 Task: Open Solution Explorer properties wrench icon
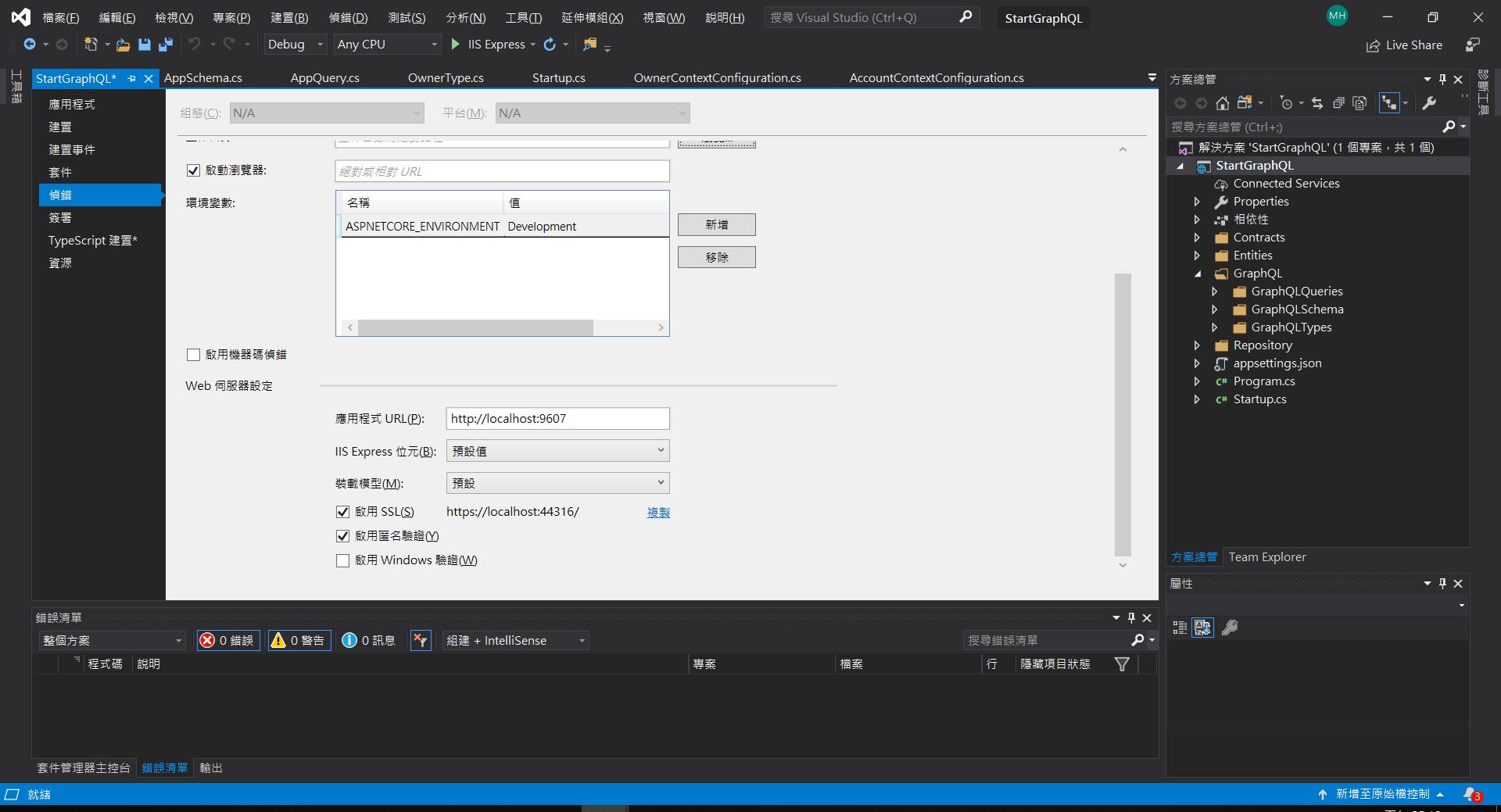pos(1429,103)
